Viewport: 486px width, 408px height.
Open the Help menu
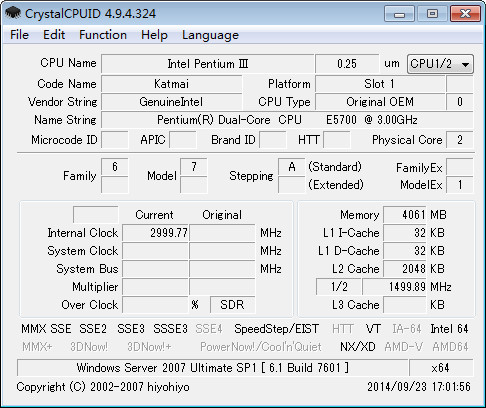tap(154, 35)
